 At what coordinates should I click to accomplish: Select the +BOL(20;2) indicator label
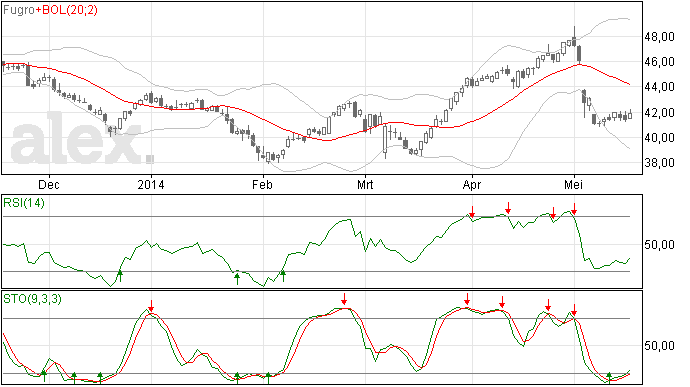tap(66, 10)
